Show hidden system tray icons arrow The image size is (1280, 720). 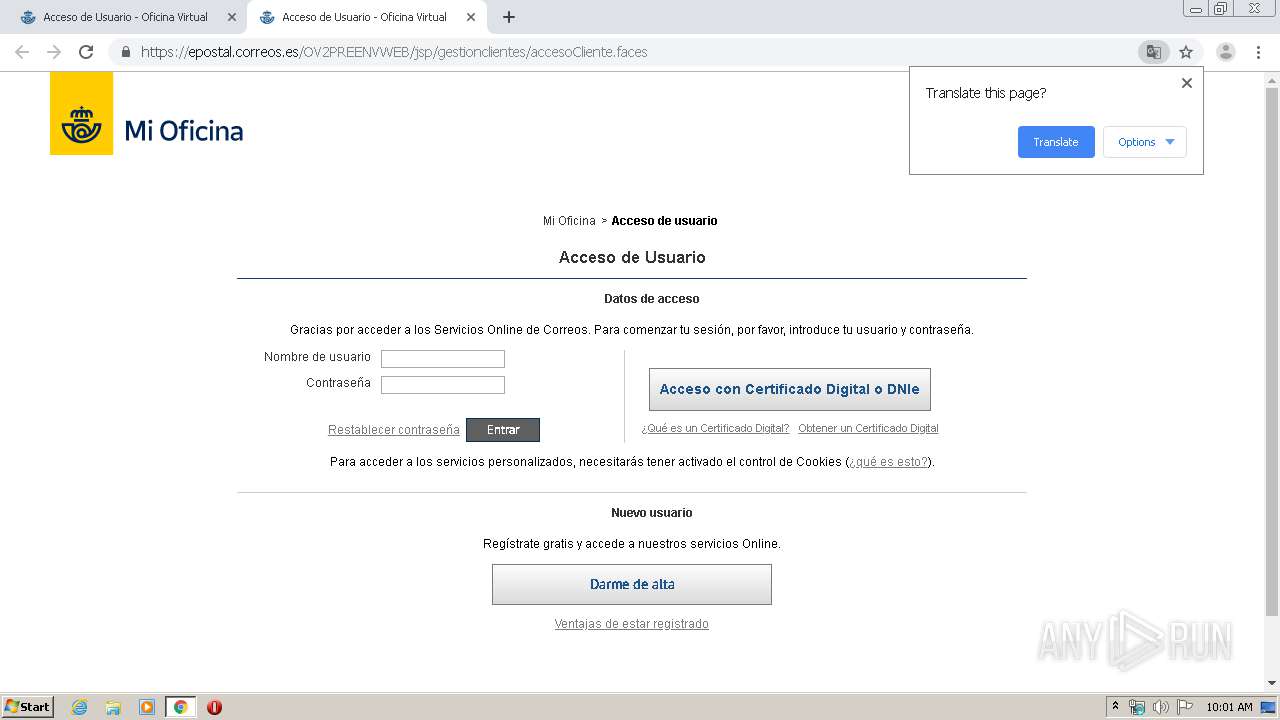tap(1115, 707)
